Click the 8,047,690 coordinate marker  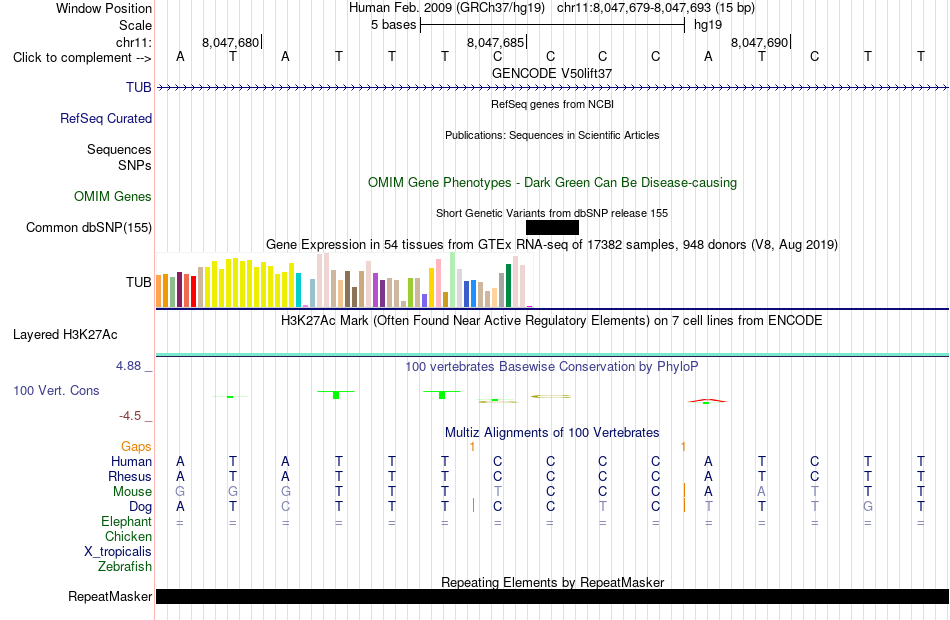coord(760,42)
